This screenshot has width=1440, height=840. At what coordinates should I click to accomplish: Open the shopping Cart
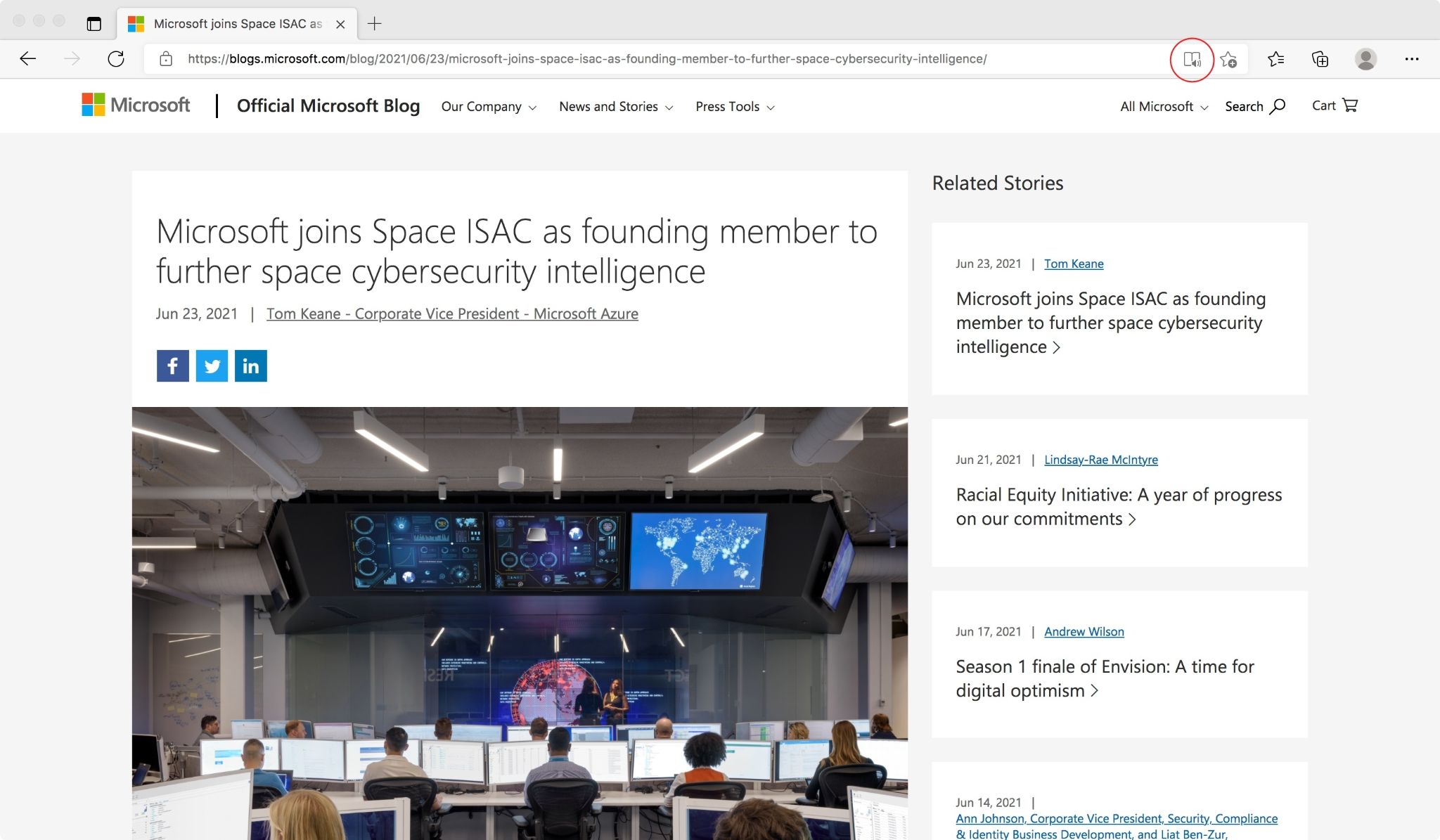[x=1335, y=105]
